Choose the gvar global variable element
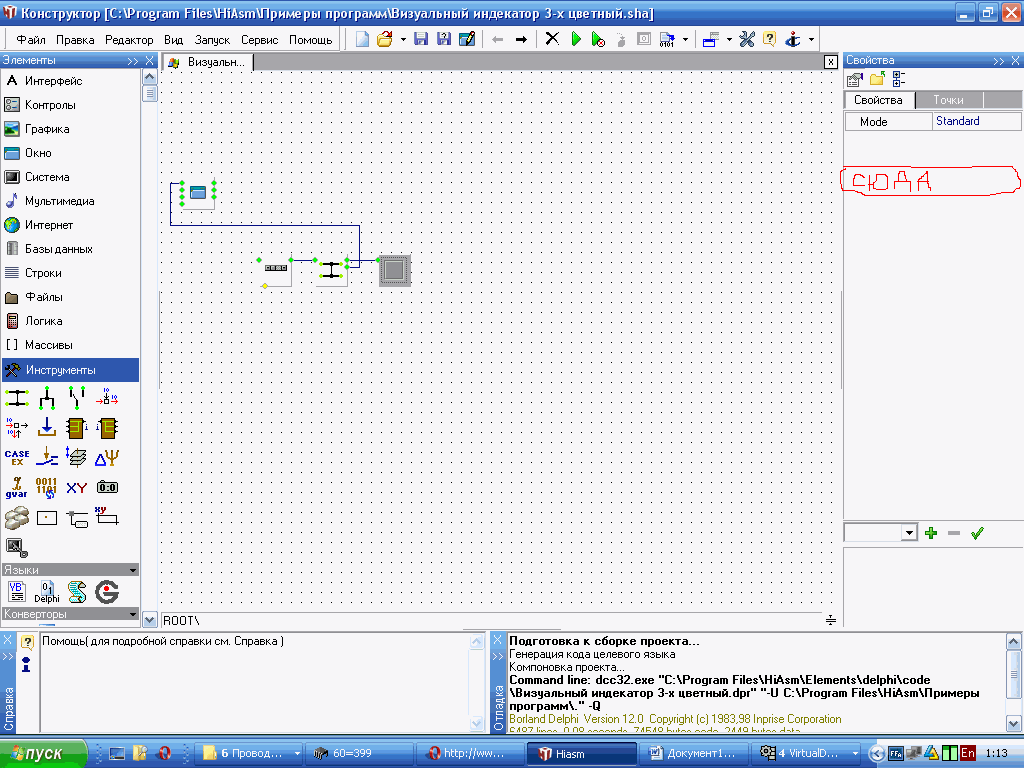Image resolution: width=1024 pixels, height=768 pixels. click(17, 488)
